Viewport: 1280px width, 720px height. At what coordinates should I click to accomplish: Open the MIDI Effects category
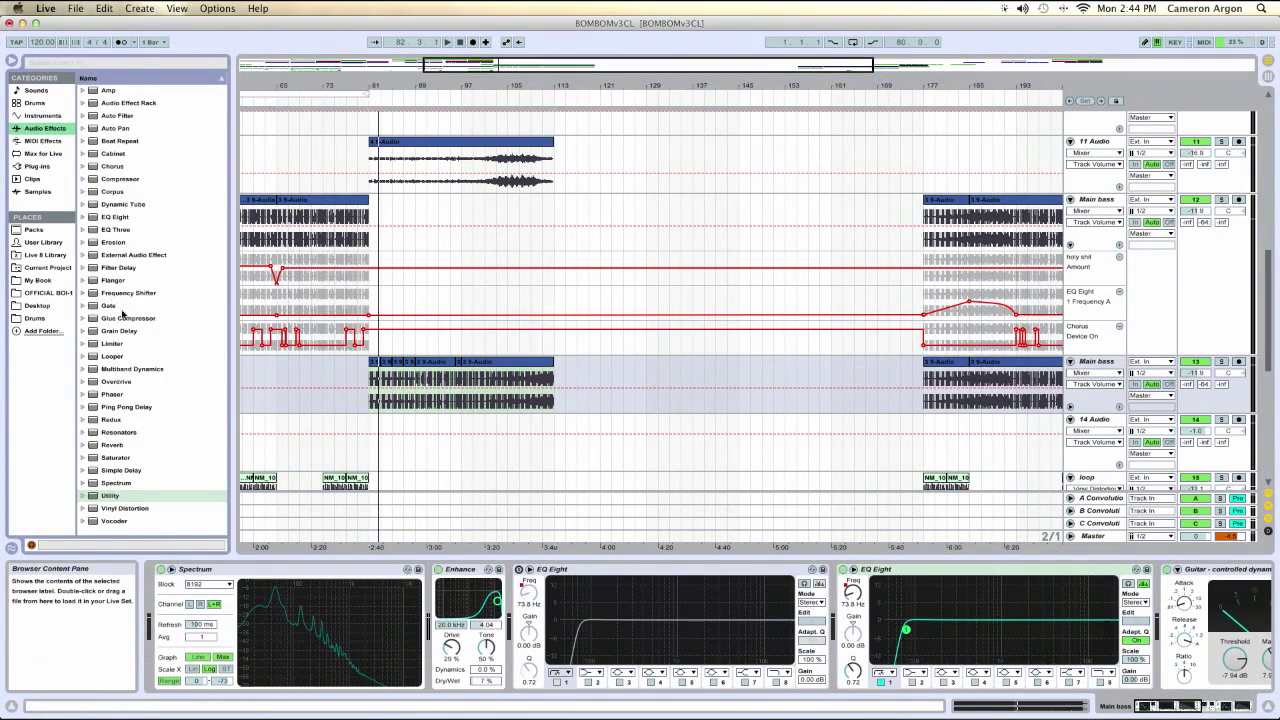(x=43, y=141)
